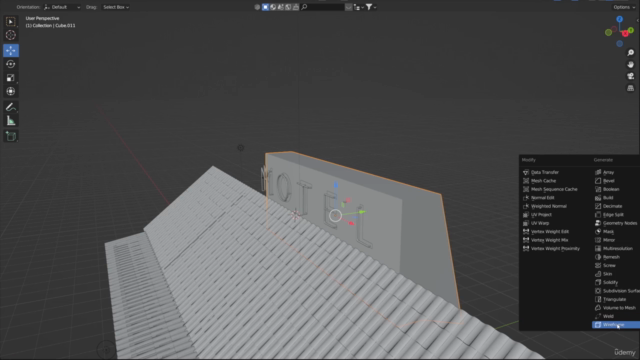Click the highlighted square mode icon in header
Screen dimensions: 640x360
(265, 7)
